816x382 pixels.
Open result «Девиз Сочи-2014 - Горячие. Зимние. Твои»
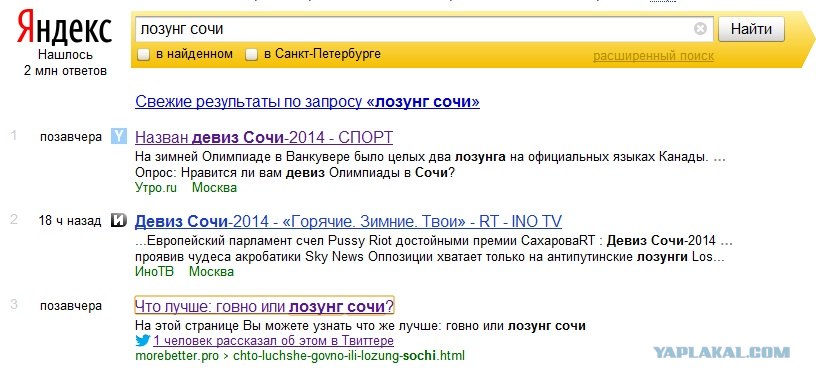pos(348,221)
